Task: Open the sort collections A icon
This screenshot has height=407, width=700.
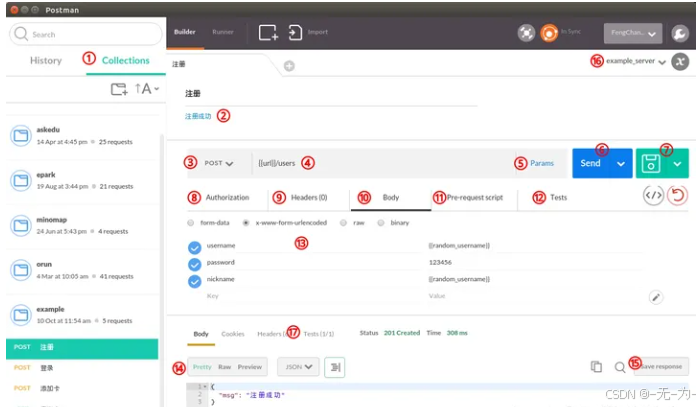Action: [147, 89]
